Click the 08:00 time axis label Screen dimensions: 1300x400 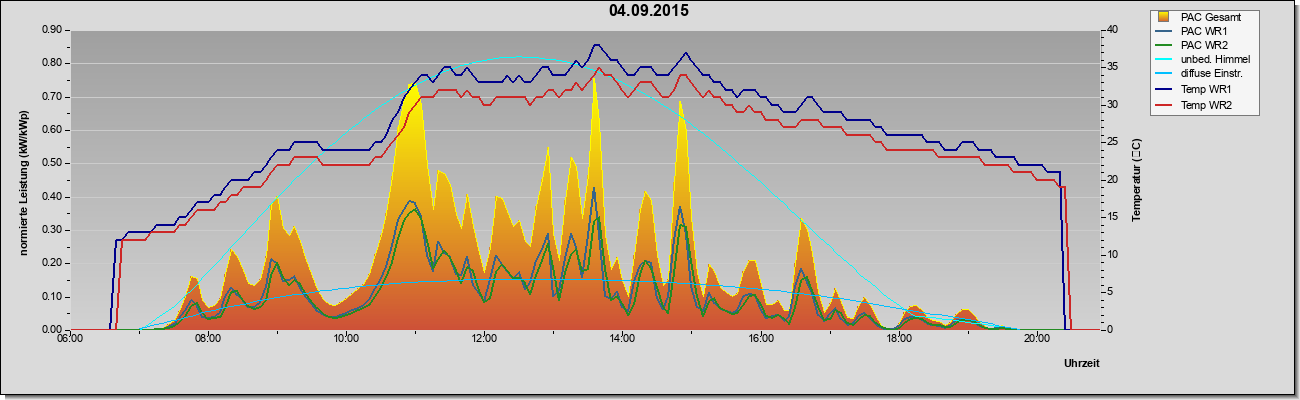click(x=208, y=339)
